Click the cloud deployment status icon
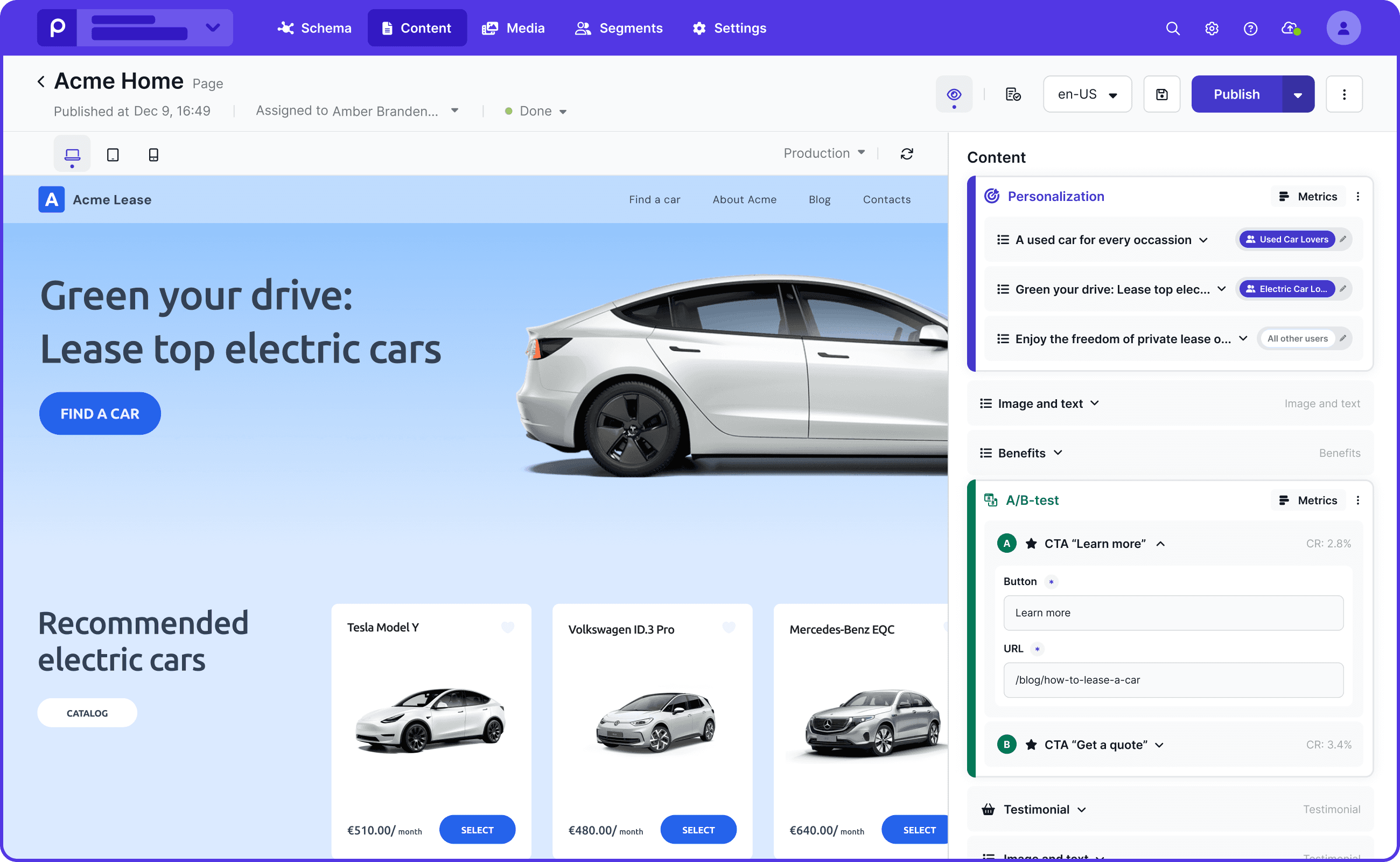The height and width of the screenshot is (862, 1400). click(1290, 28)
